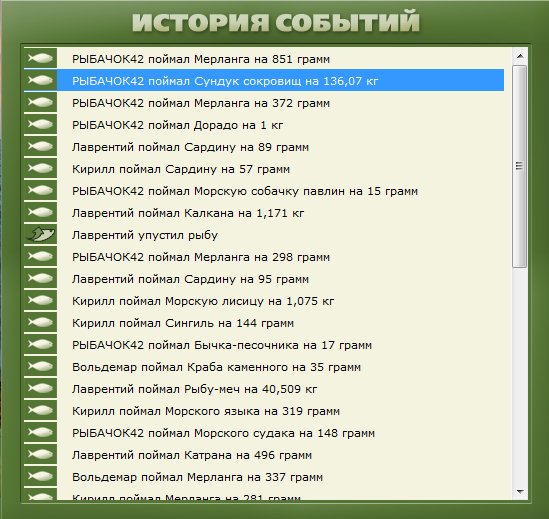Select 'Лаврентий поймал Сардину на 95 грамм'
The image size is (549, 519).
190,279
